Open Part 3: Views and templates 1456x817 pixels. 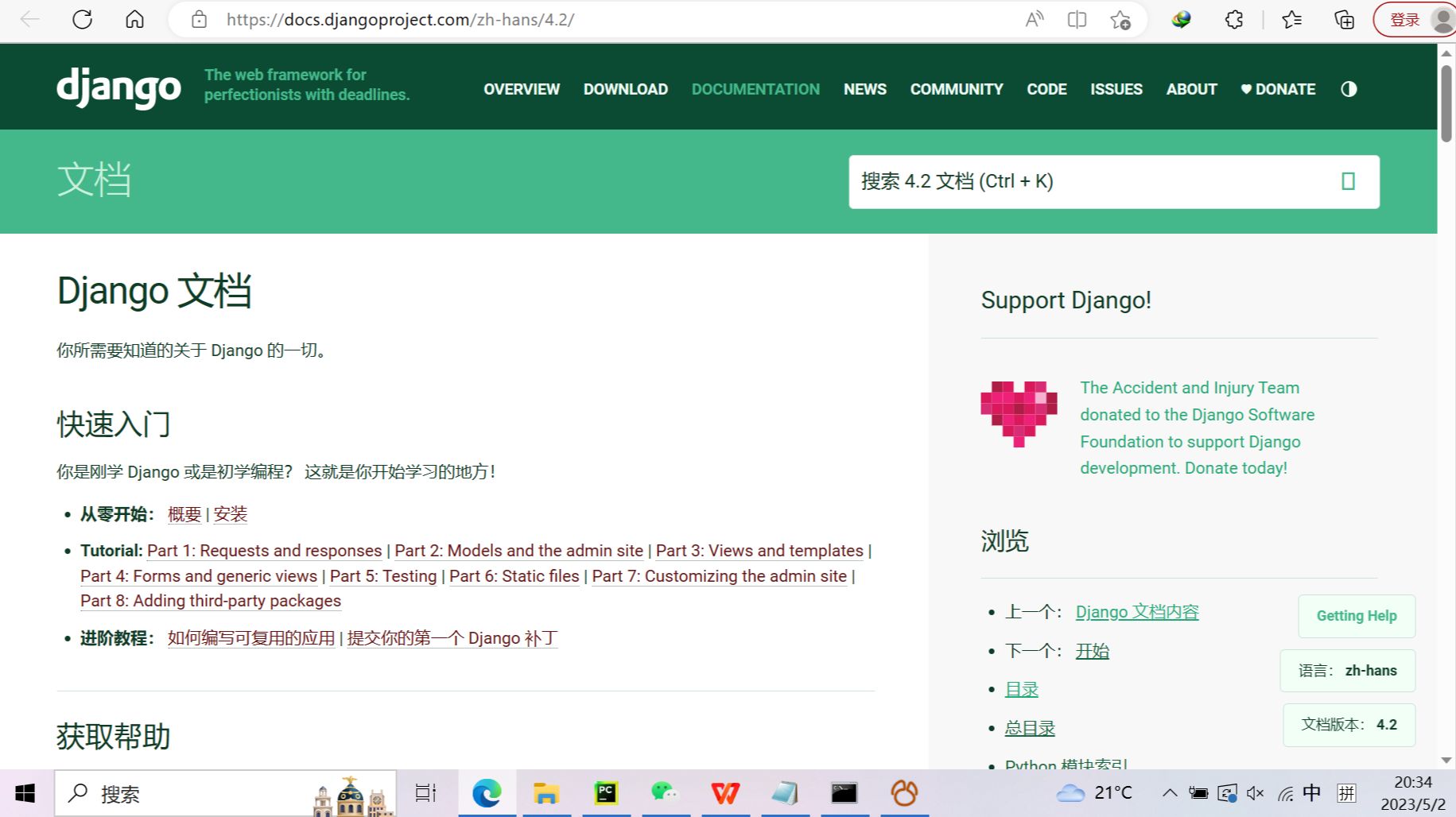tap(759, 551)
